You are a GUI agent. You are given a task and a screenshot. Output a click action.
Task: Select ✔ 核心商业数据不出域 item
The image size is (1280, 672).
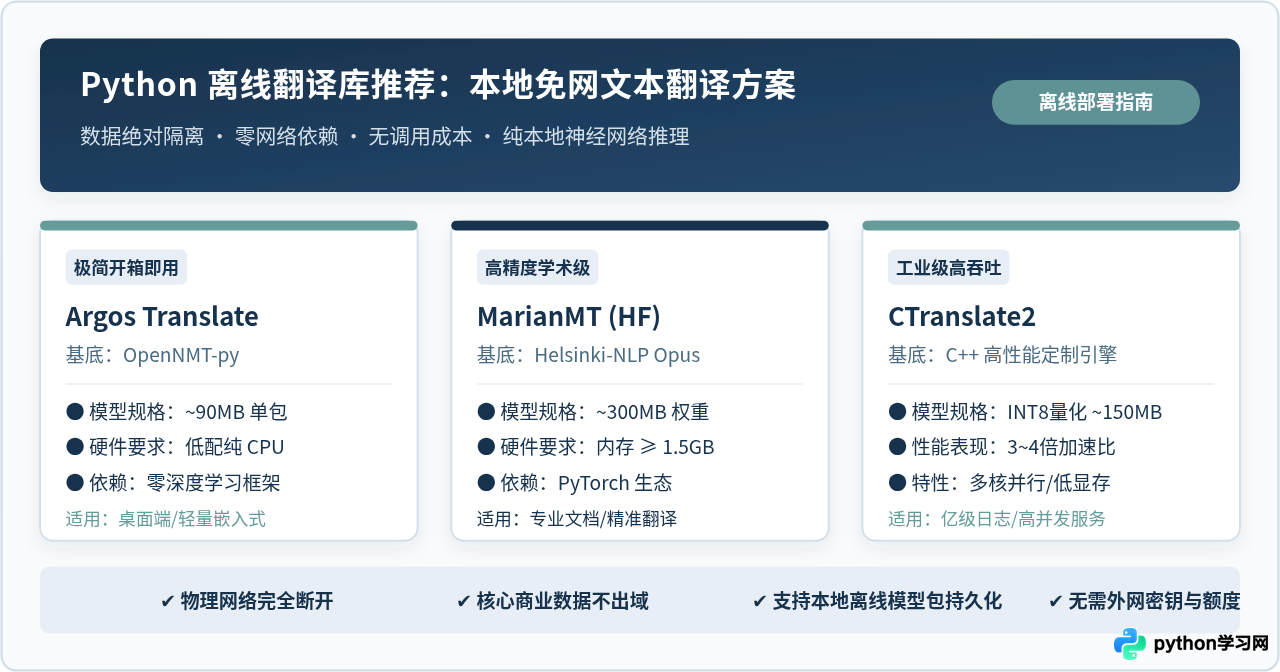552,601
